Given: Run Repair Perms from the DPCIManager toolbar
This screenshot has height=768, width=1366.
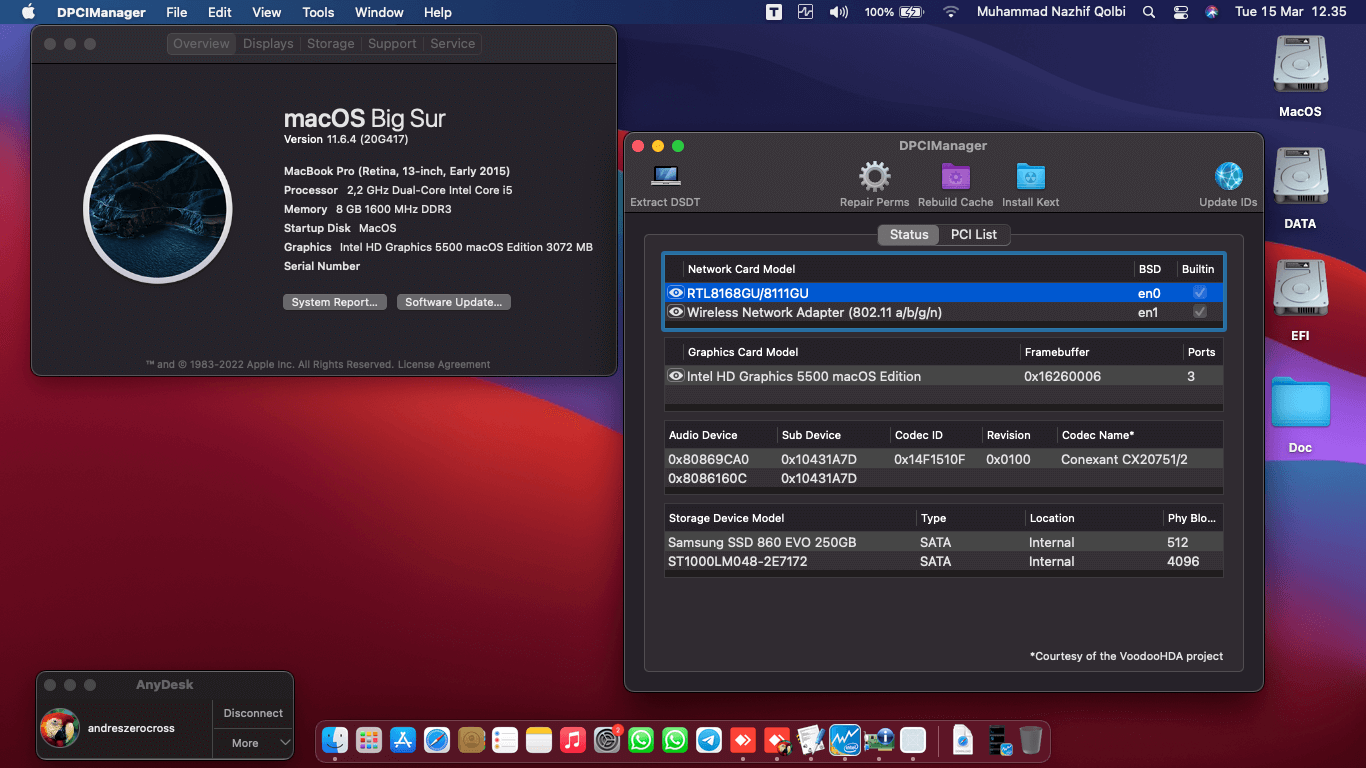Looking at the screenshot, I should [874, 175].
